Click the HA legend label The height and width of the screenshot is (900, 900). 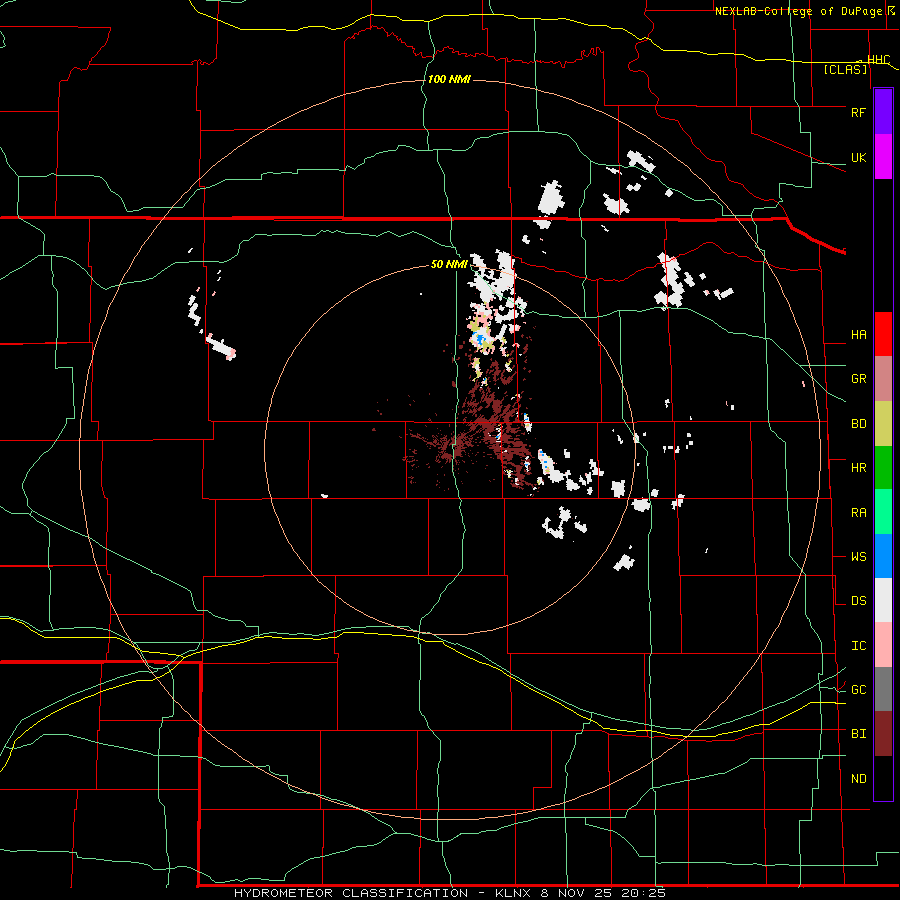click(858, 335)
